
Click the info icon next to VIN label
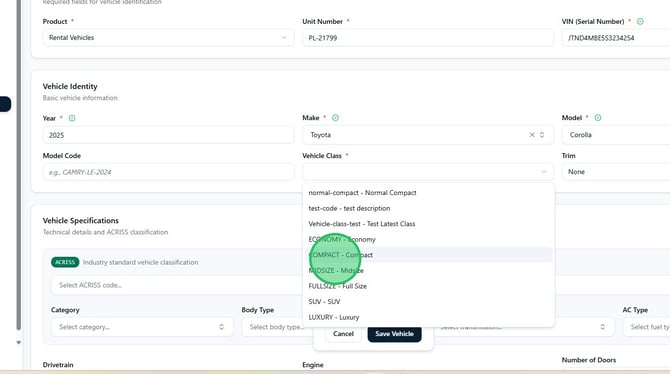click(x=640, y=21)
